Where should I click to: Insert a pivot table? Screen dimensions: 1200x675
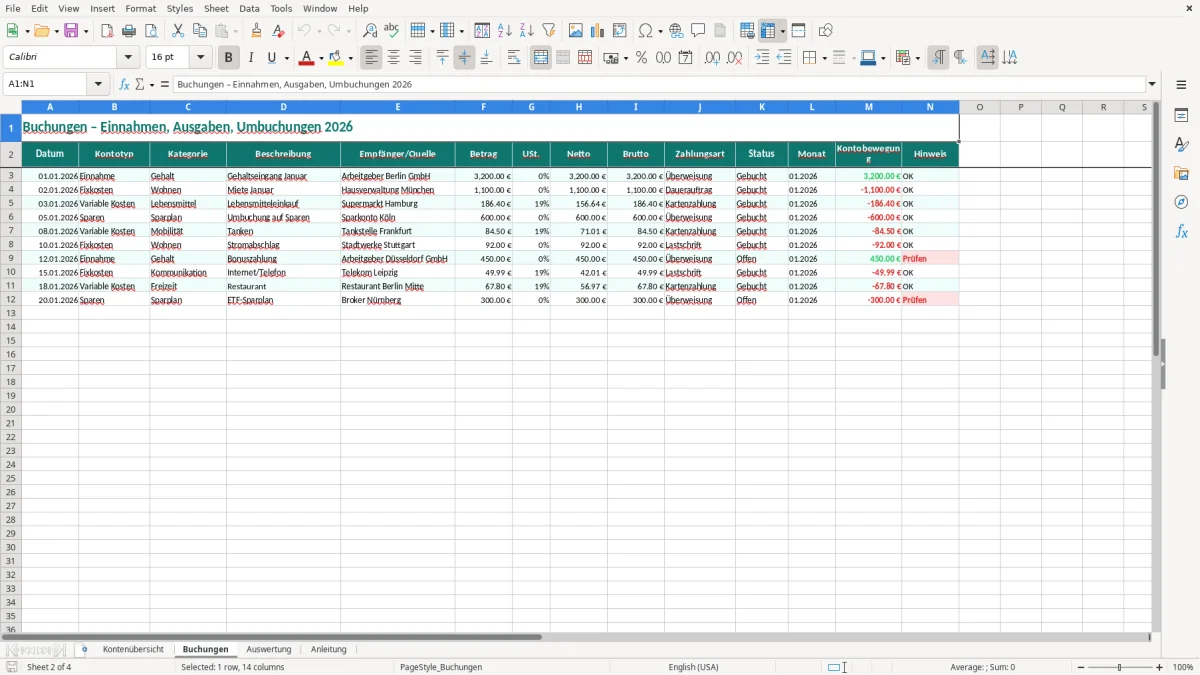(619, 31)
